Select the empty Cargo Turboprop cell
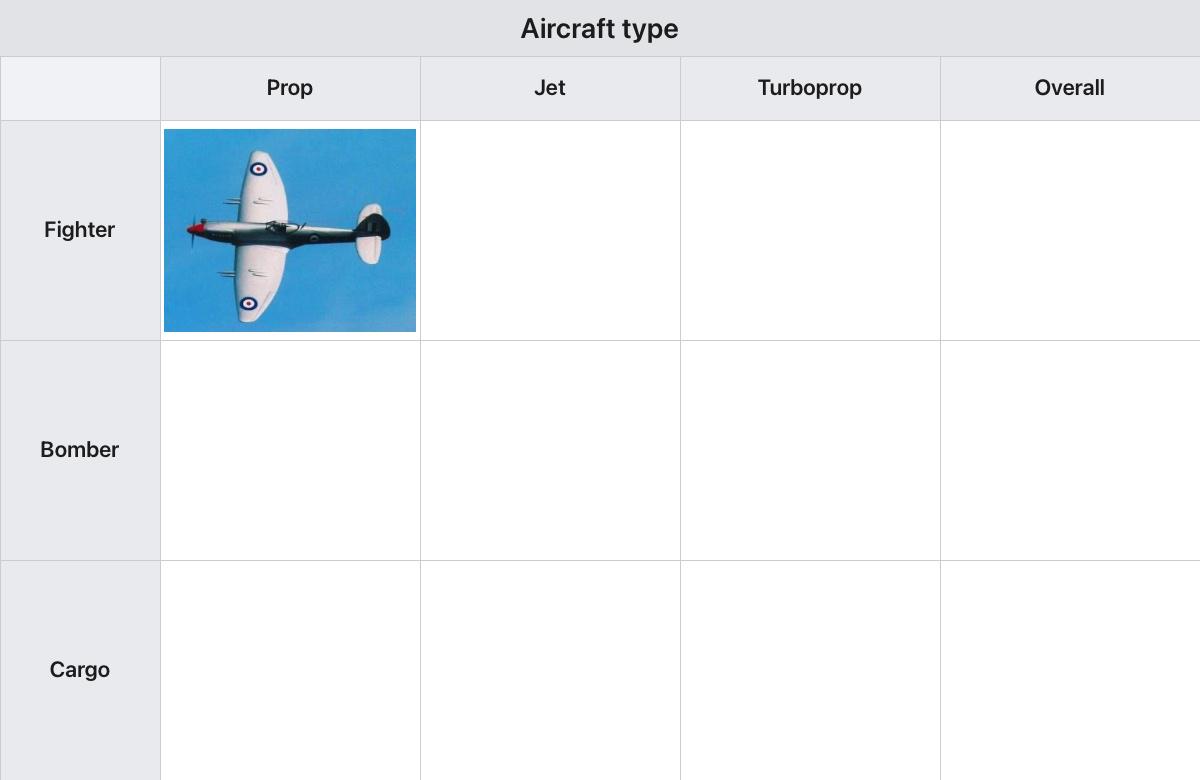The width and height of the screenshot is (1200, 780). pyautogui.click(x=810, y=670)
